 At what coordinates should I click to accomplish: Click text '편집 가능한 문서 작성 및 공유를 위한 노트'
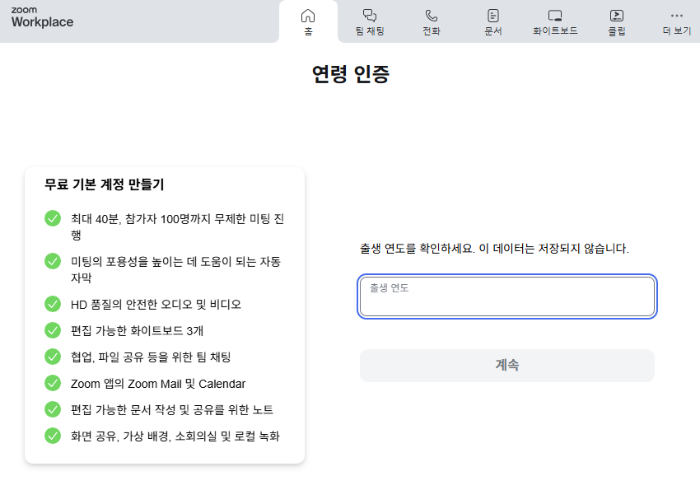(x=172, y=410)
